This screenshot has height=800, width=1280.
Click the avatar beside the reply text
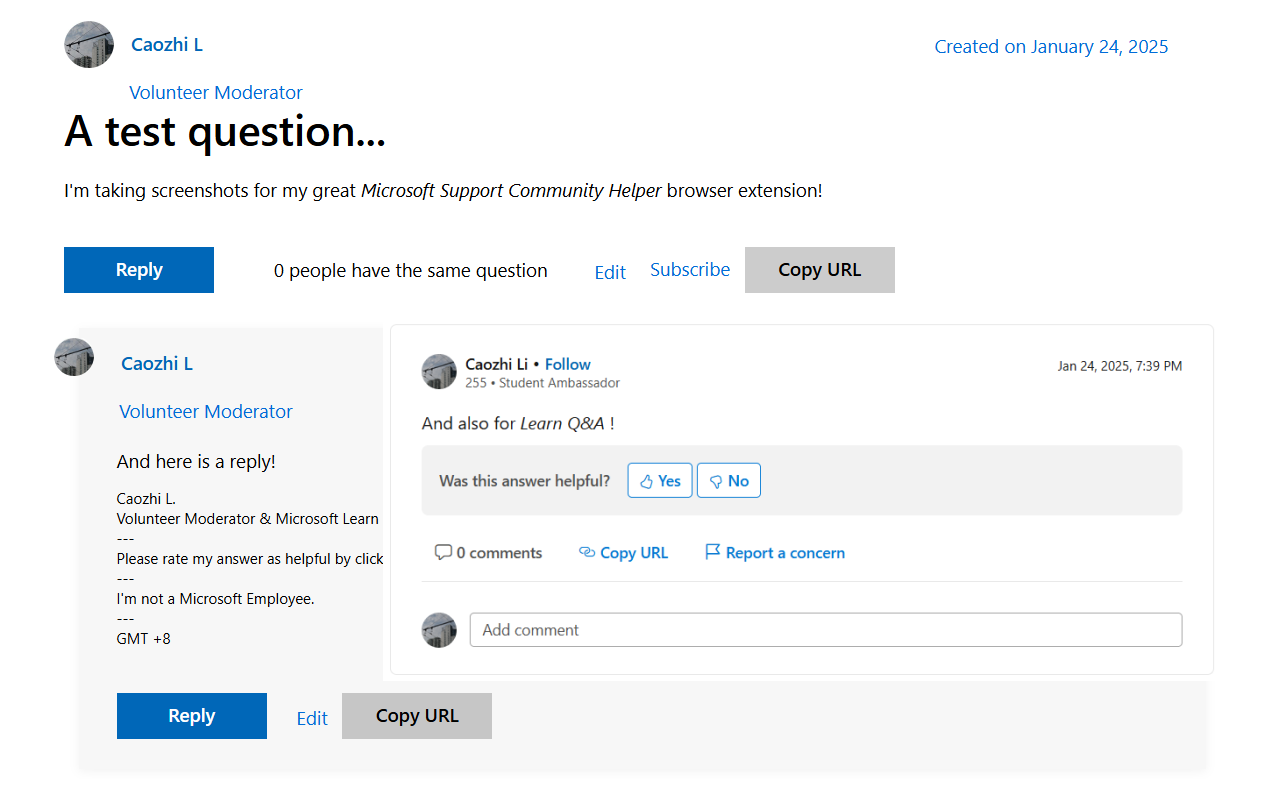coord(74,357)
